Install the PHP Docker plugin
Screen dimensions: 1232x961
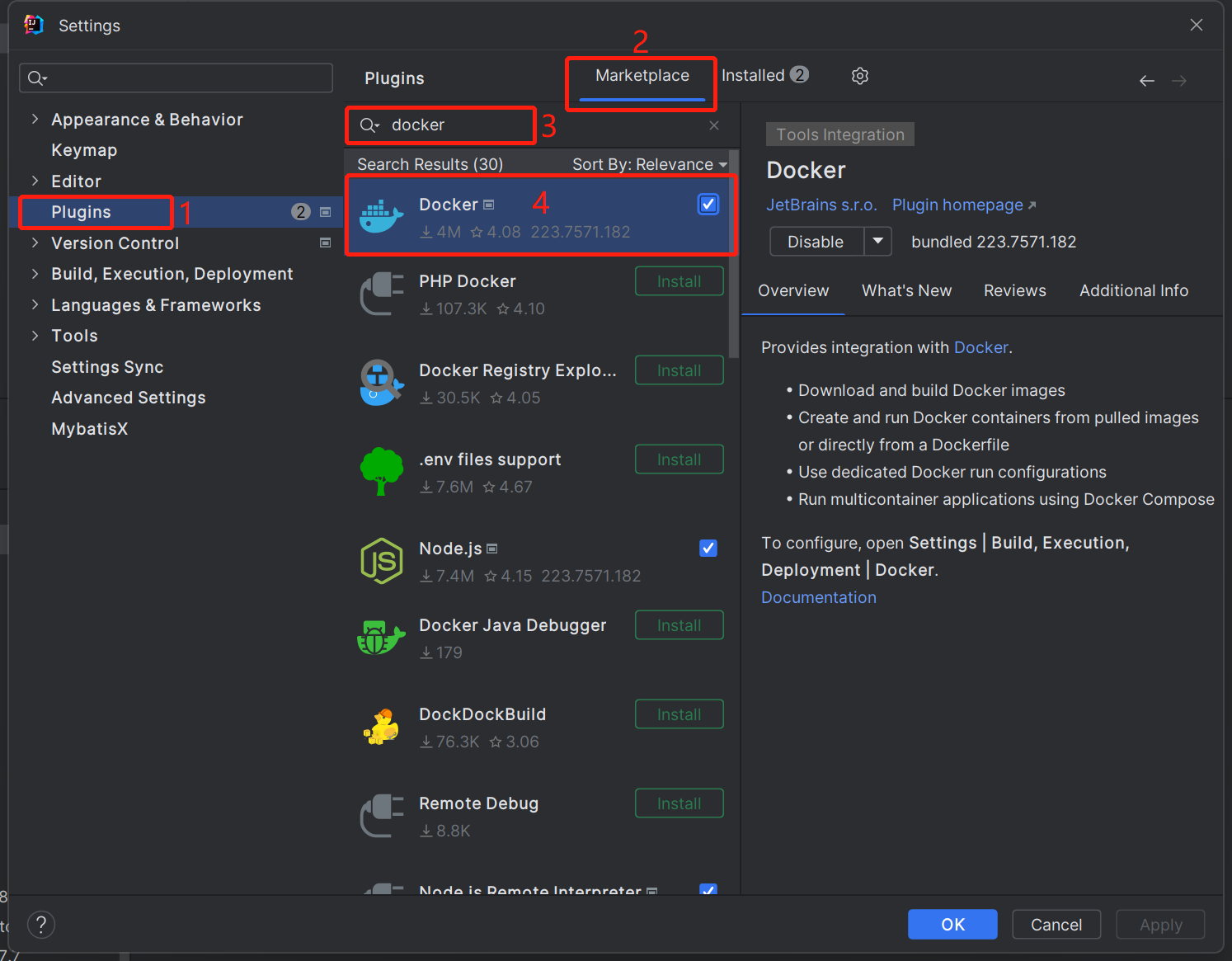tap(679, 281)
